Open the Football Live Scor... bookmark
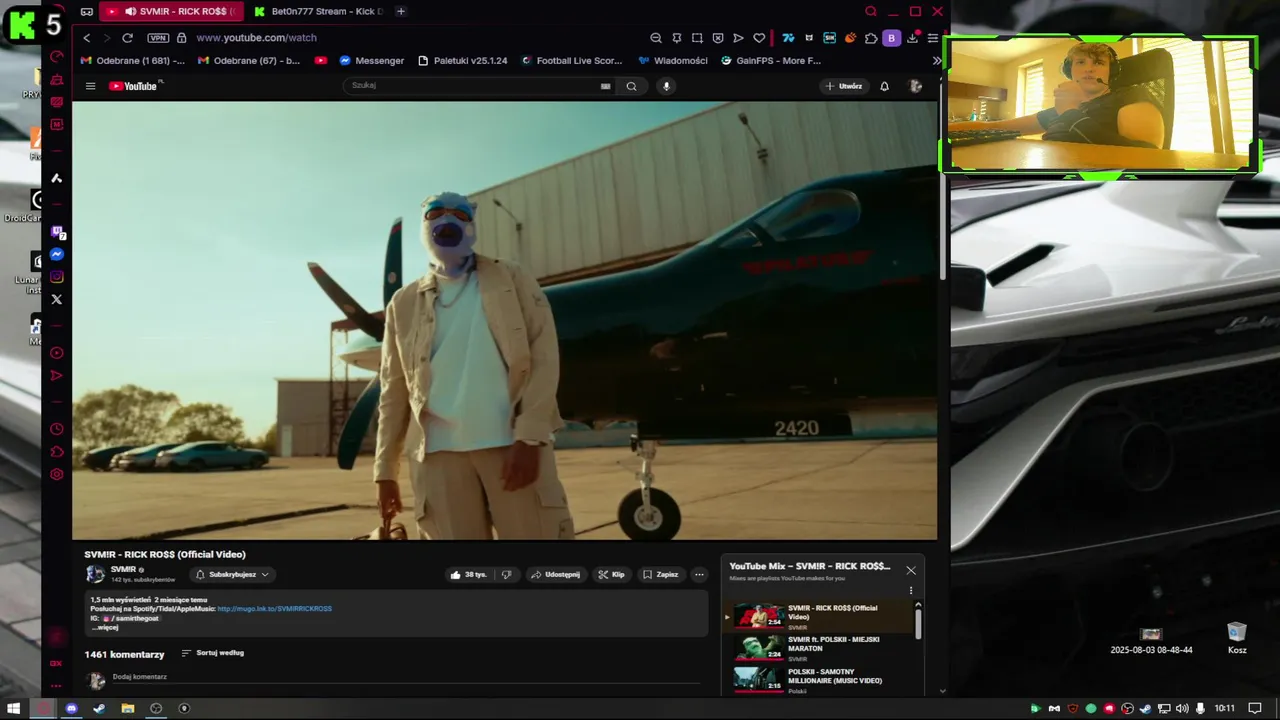Screen dimensions: 1280x720 572,61
